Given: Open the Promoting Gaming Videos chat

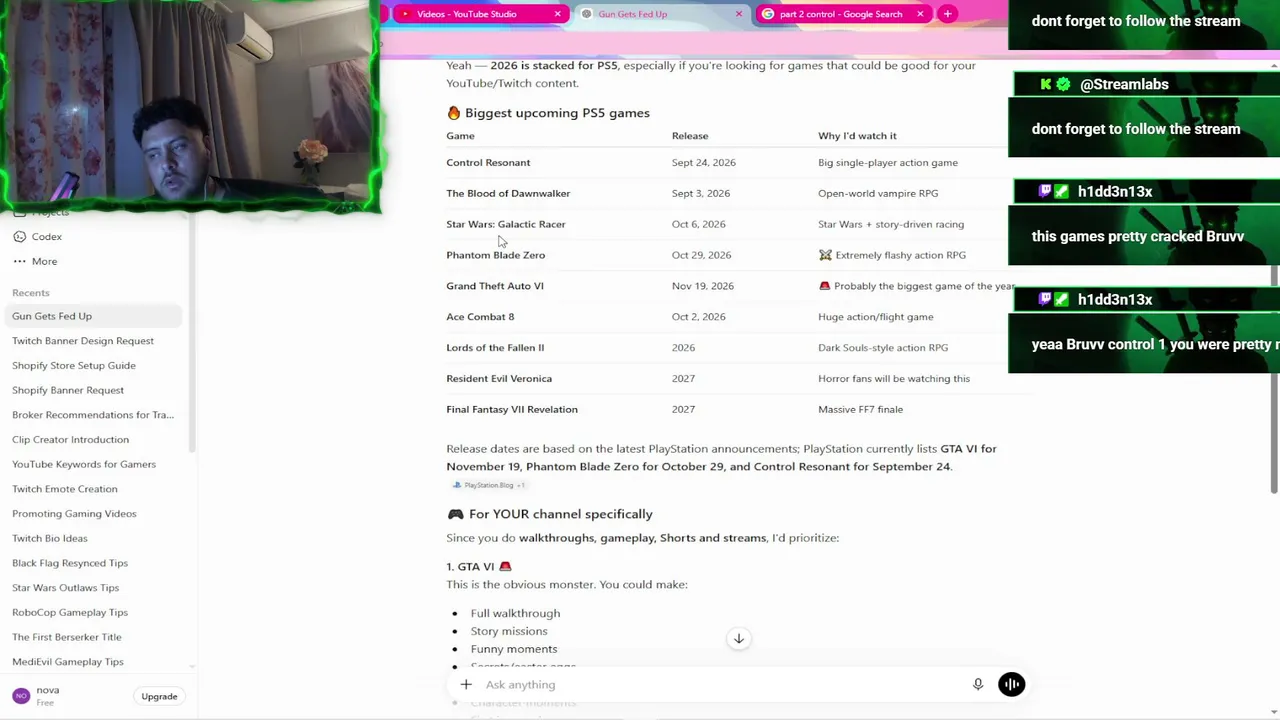Looking at the screenshot, I should 74,513.
